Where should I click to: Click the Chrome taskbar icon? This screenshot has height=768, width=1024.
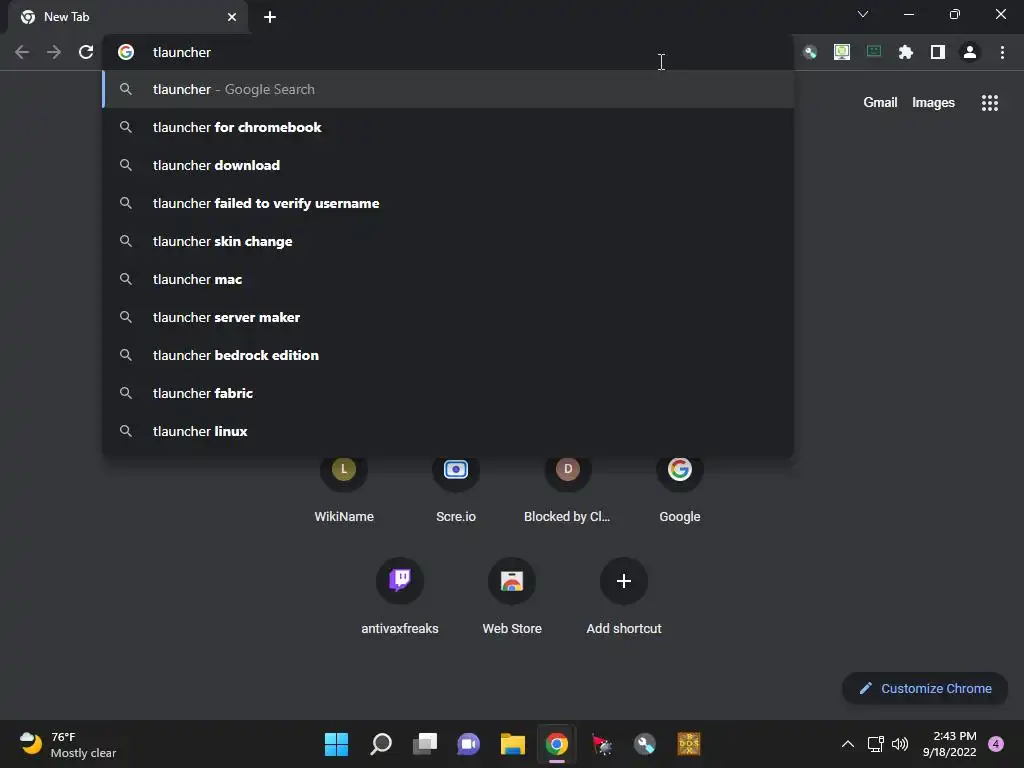556,744
